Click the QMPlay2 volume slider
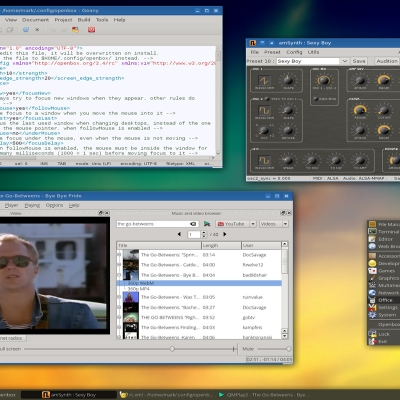The width and height of the screenshot is (400, 400). [x=274, y=349]
